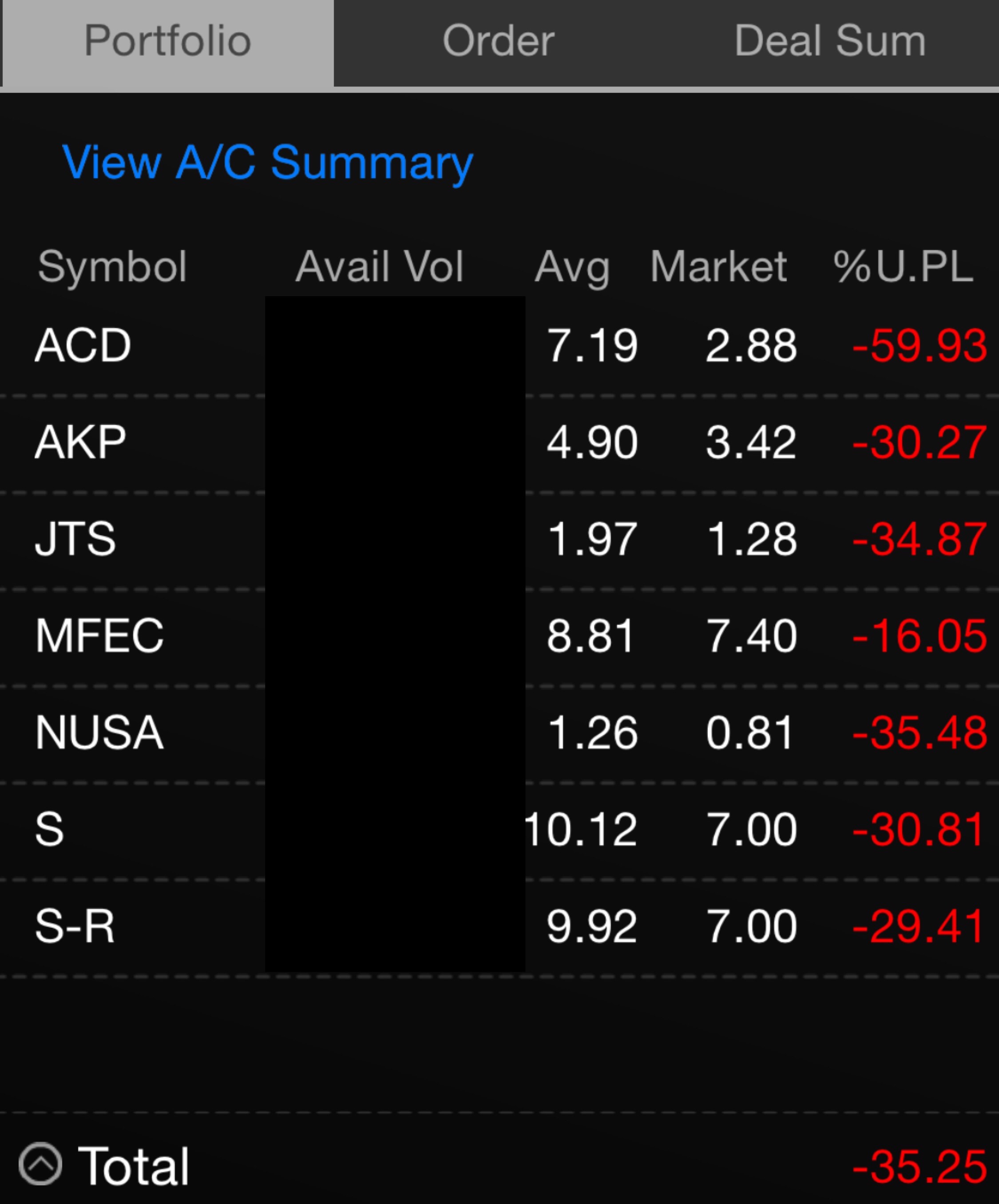Tap the S-R symbol entry
The image size is (999, 1204).
[75, 926]
